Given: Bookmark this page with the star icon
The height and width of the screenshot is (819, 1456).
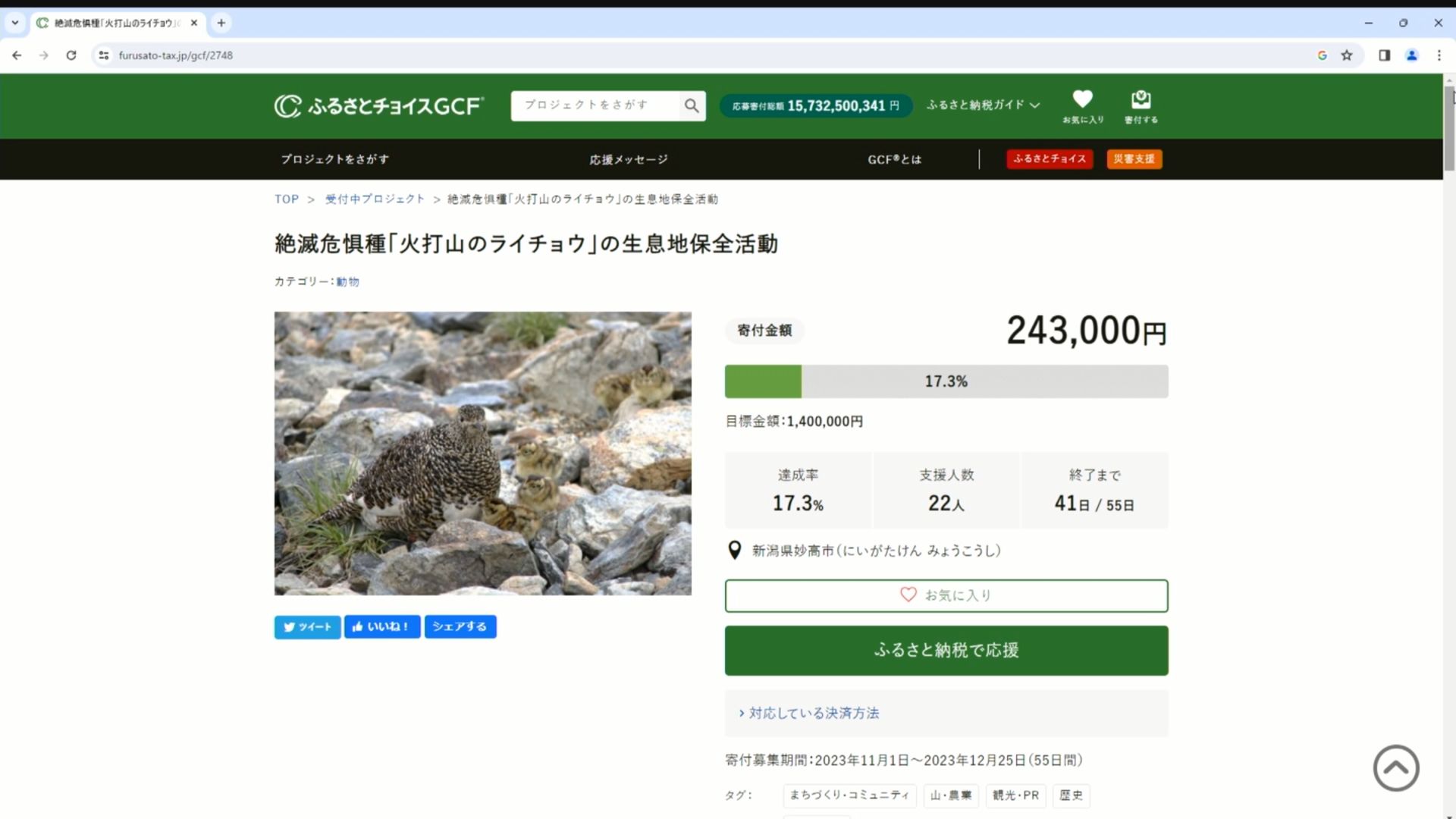Looking at the screenshot, I should 1347,55.
